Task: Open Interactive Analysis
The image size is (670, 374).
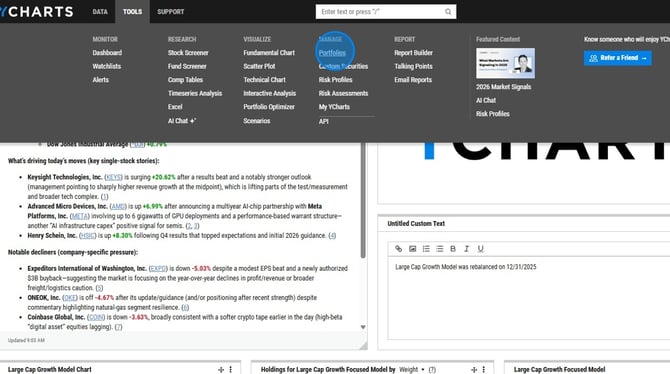Action: click(270, 94)
